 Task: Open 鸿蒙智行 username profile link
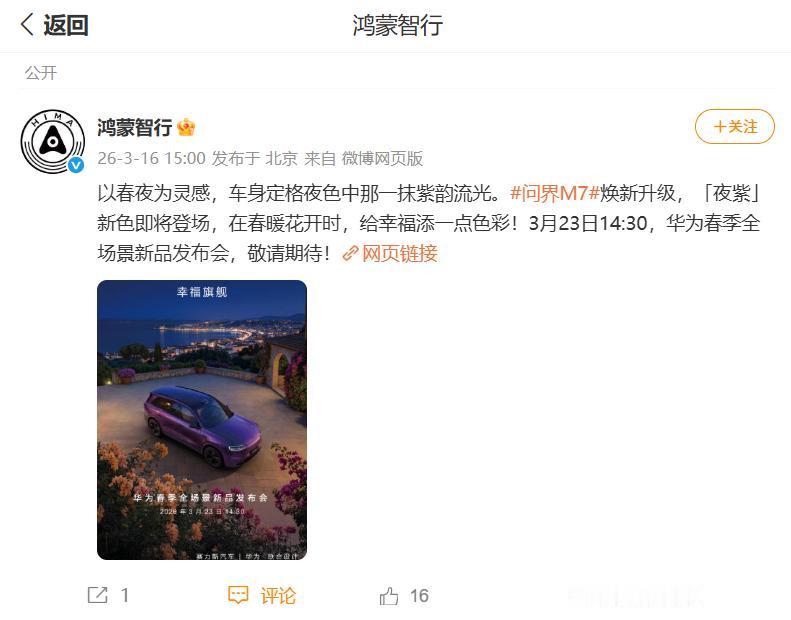pos(135,127)
